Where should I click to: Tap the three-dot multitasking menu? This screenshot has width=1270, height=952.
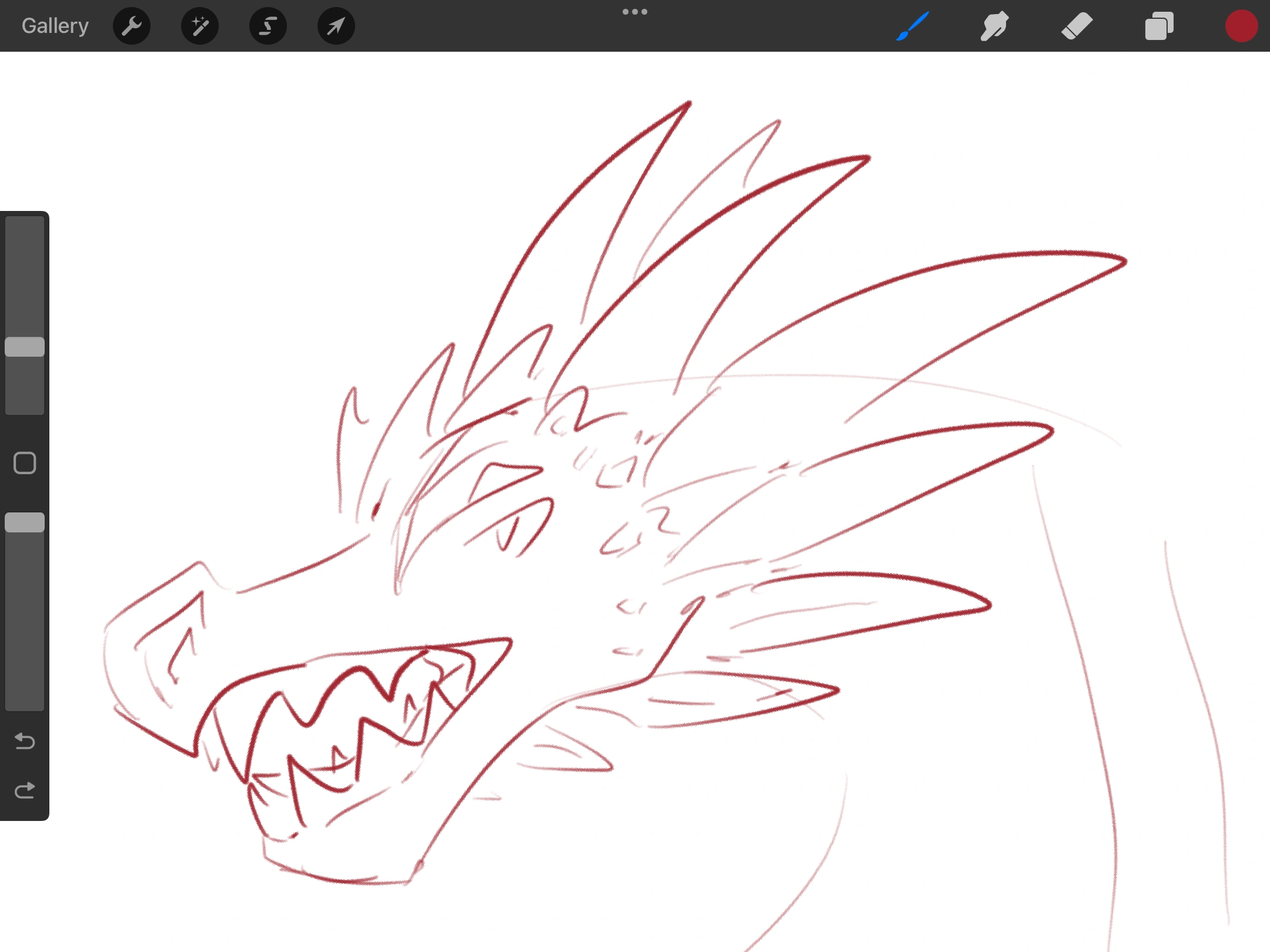[635, 12]
